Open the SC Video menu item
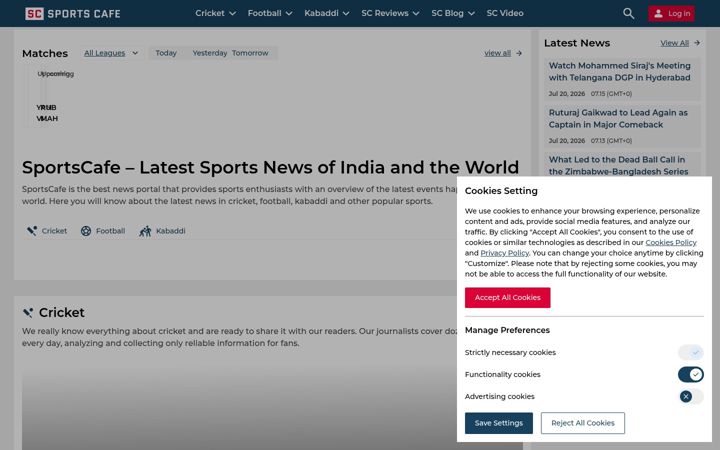This screenshot has height=450, width=720. [x=505, y=13]
